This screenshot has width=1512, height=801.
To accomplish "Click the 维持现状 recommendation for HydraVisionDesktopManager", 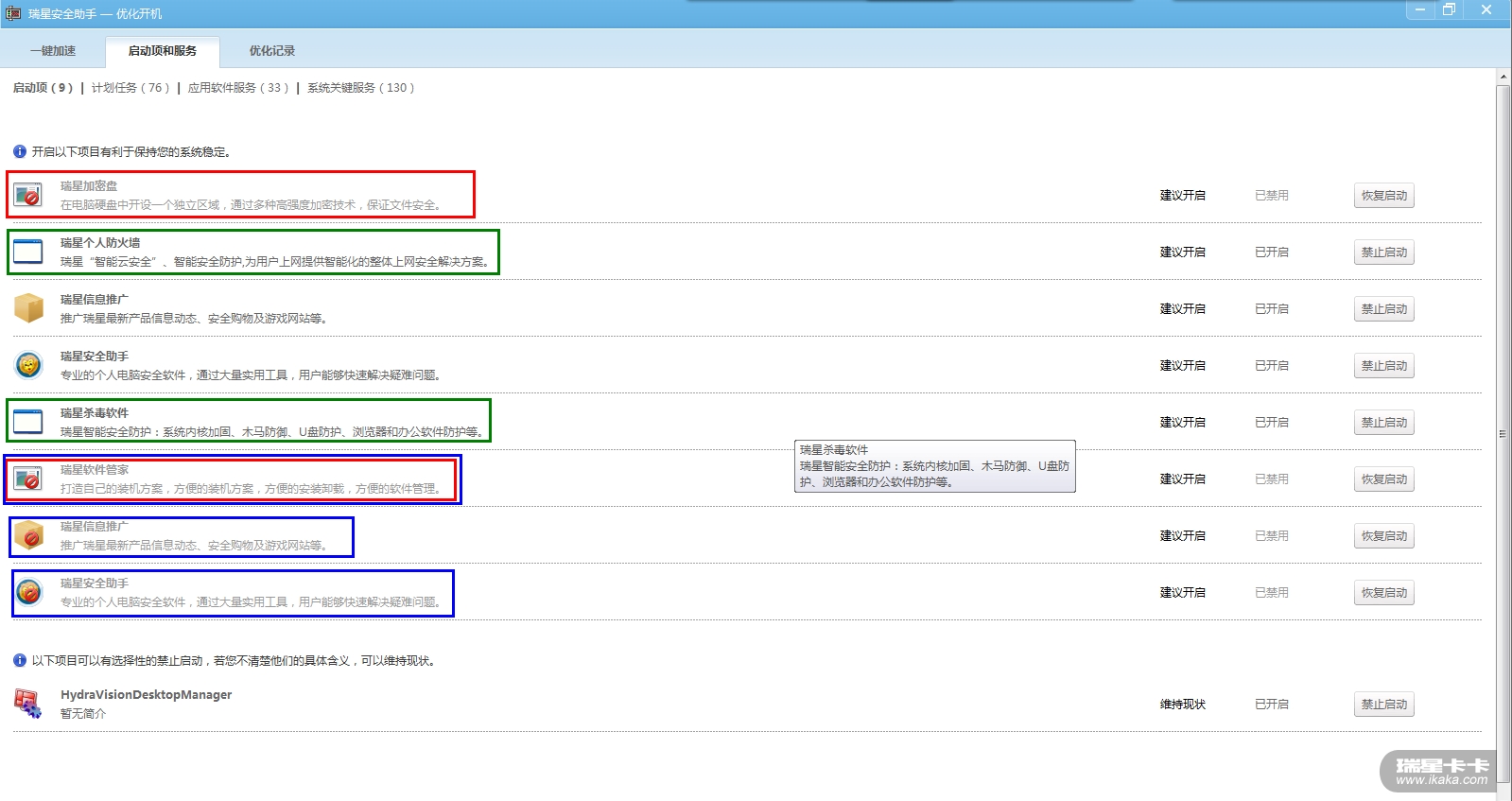I will [x=1183, y=705].
